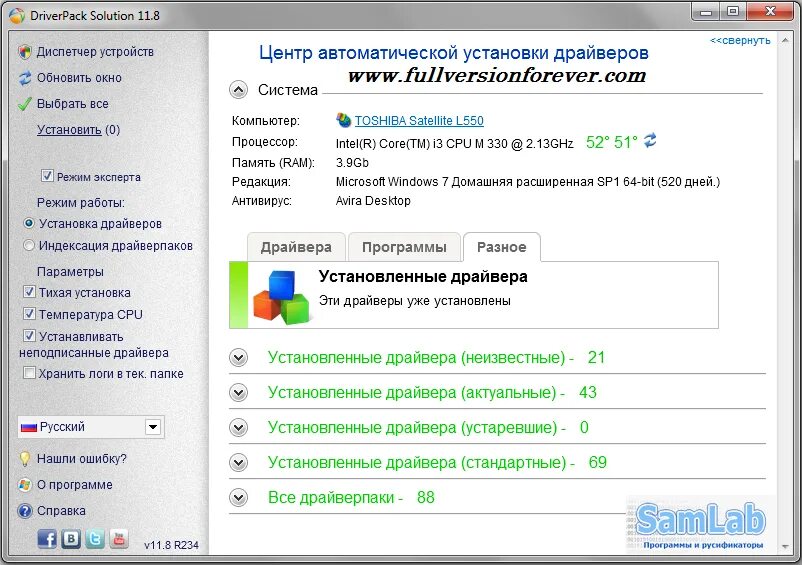Click the green Select all checkmark icon
This screenshot has width=802, height=565.
[x=25, y=104]
